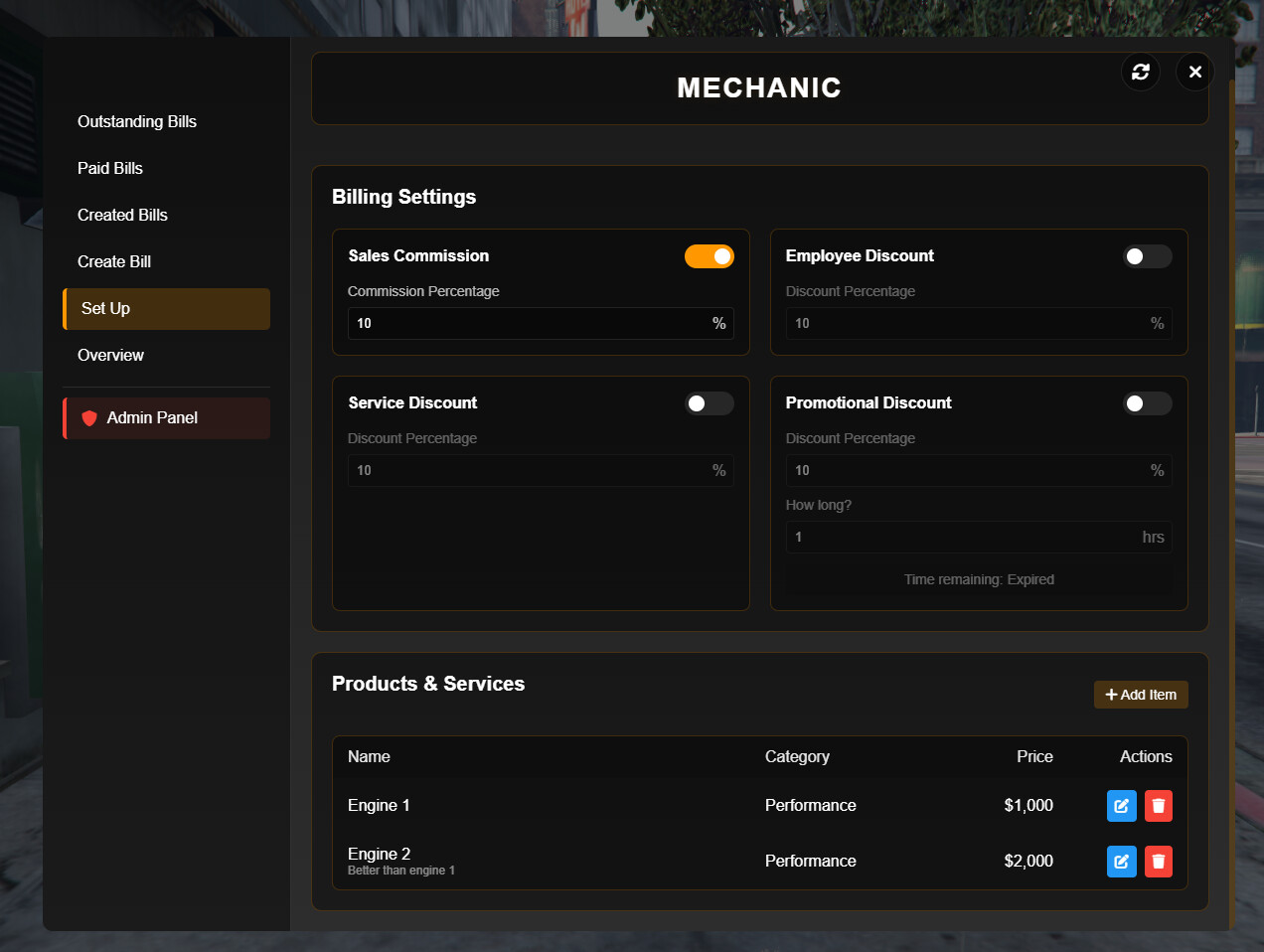The width and height of the screenshot is (1264, 952).
Task: Click the delete trash icon for Engine 1
Action: (1158, 806)
